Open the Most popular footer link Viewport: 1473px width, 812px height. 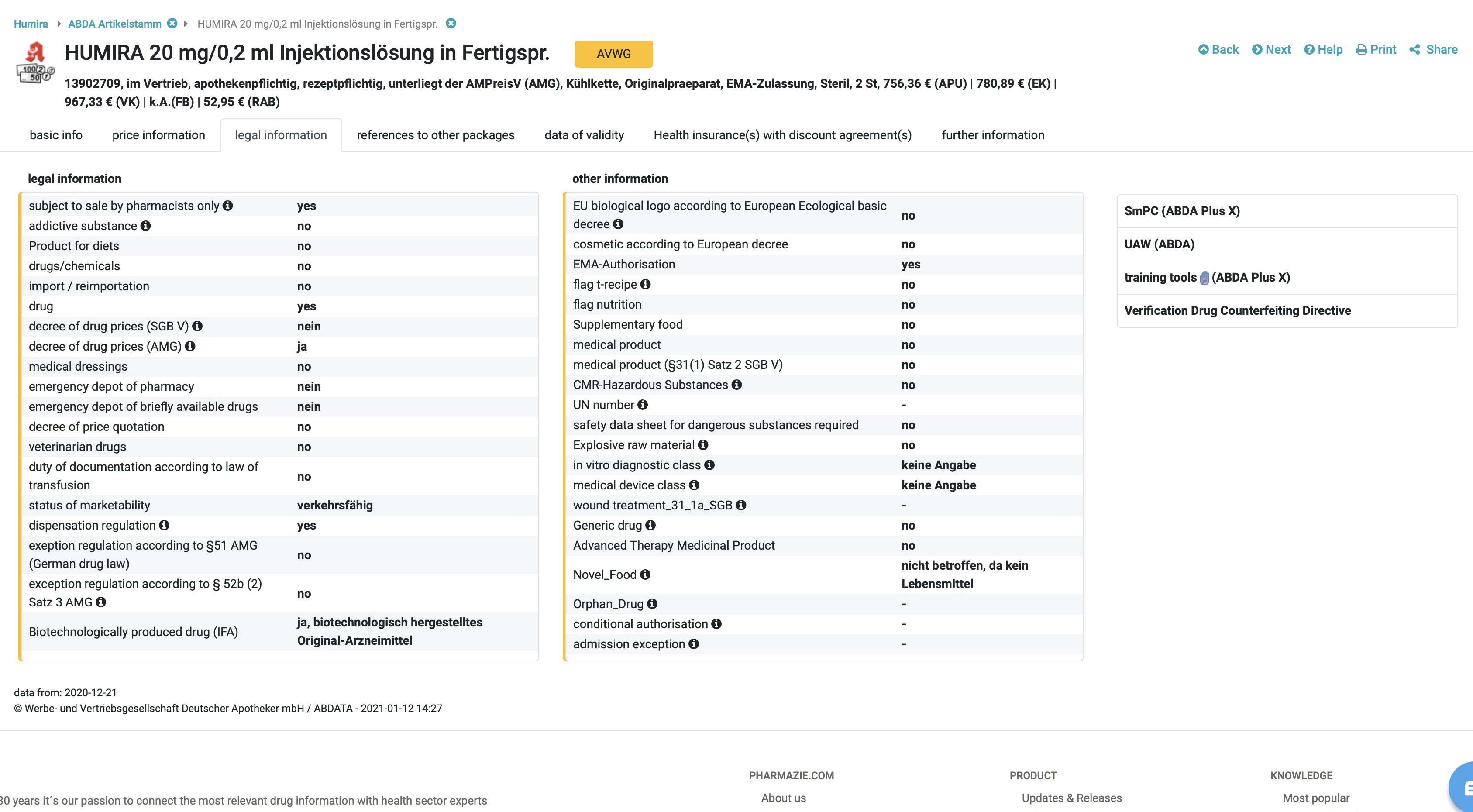1316,798
